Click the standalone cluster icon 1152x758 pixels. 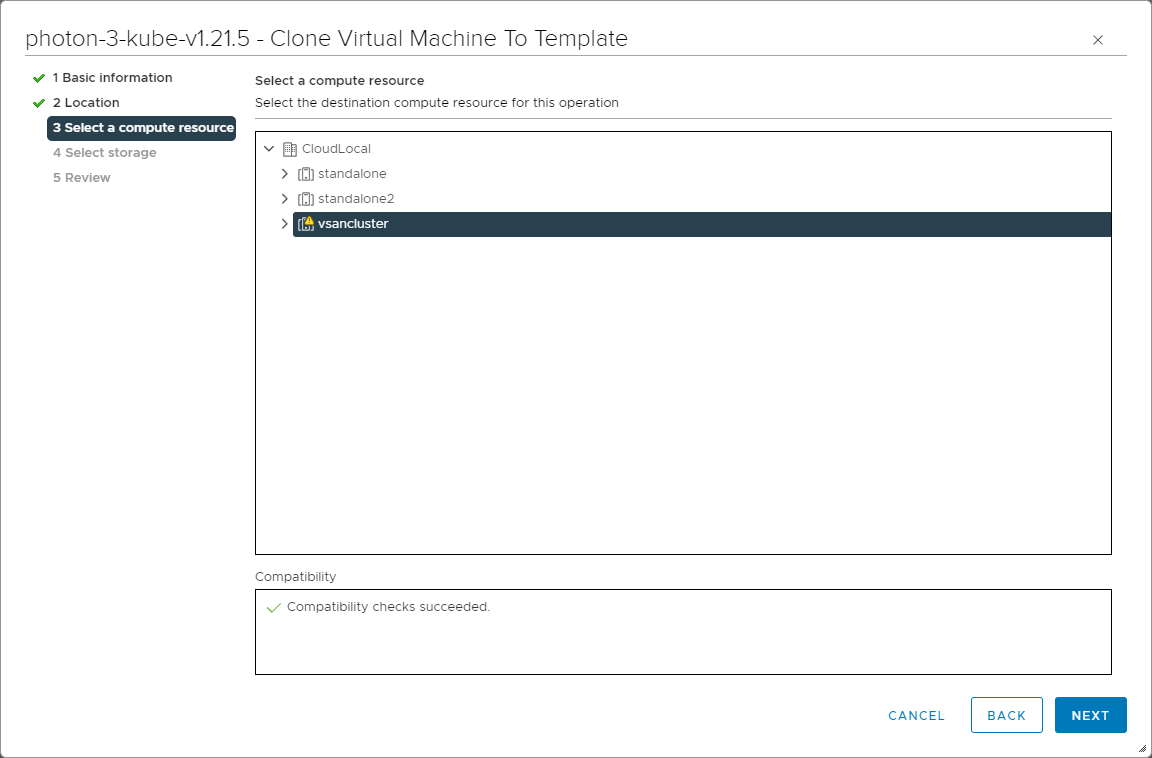pos(306,174)
